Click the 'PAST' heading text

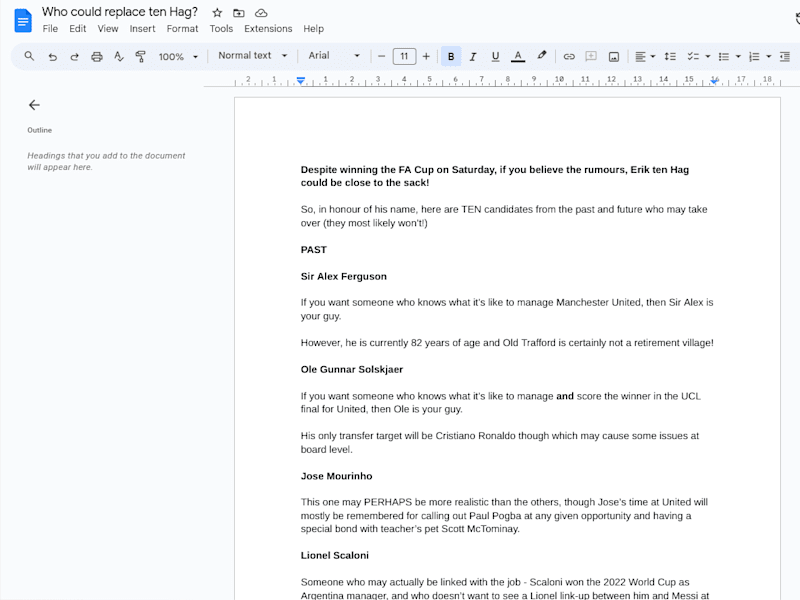click(313, 249)
